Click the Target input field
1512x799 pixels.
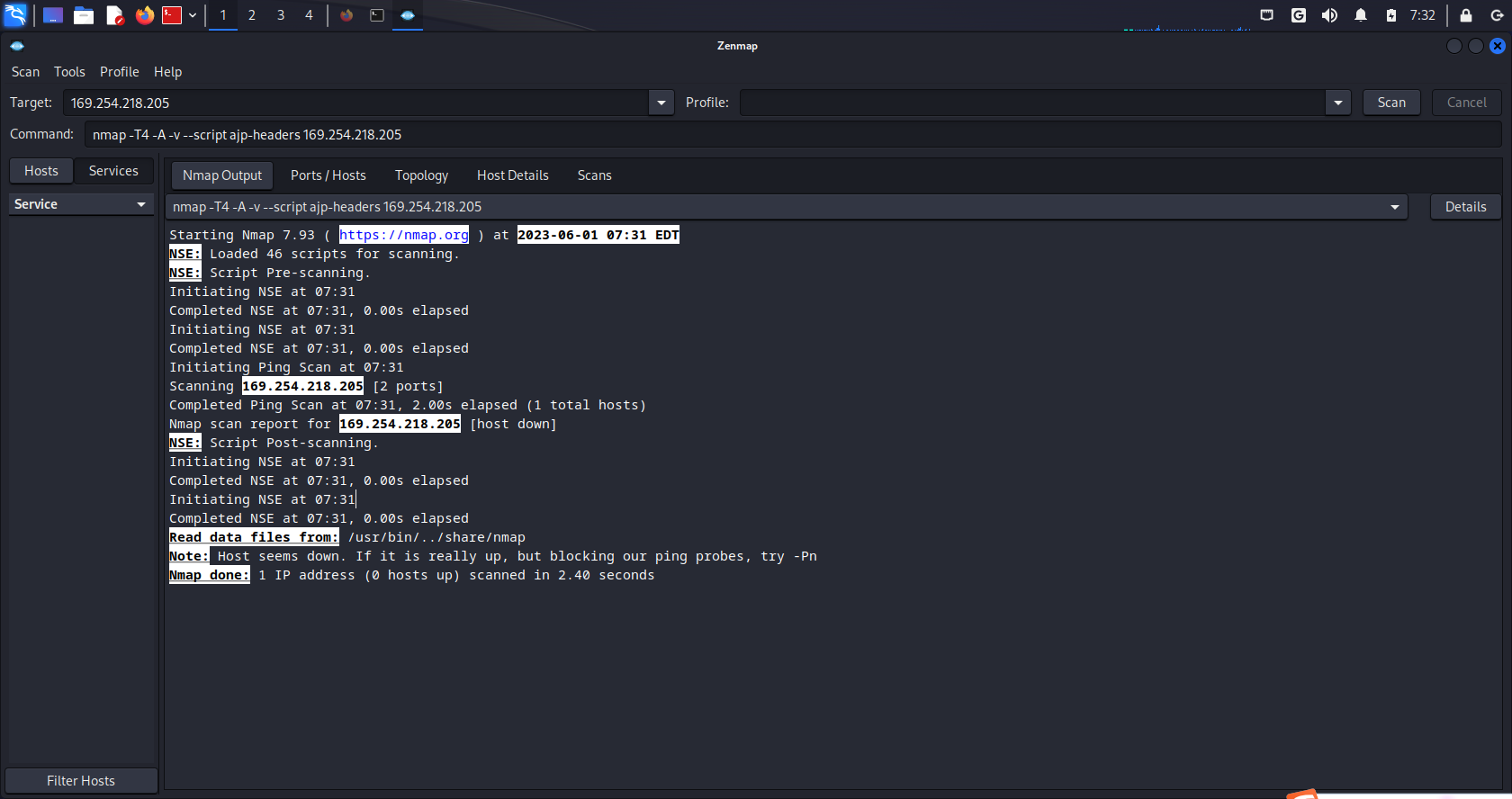[356, 103]
